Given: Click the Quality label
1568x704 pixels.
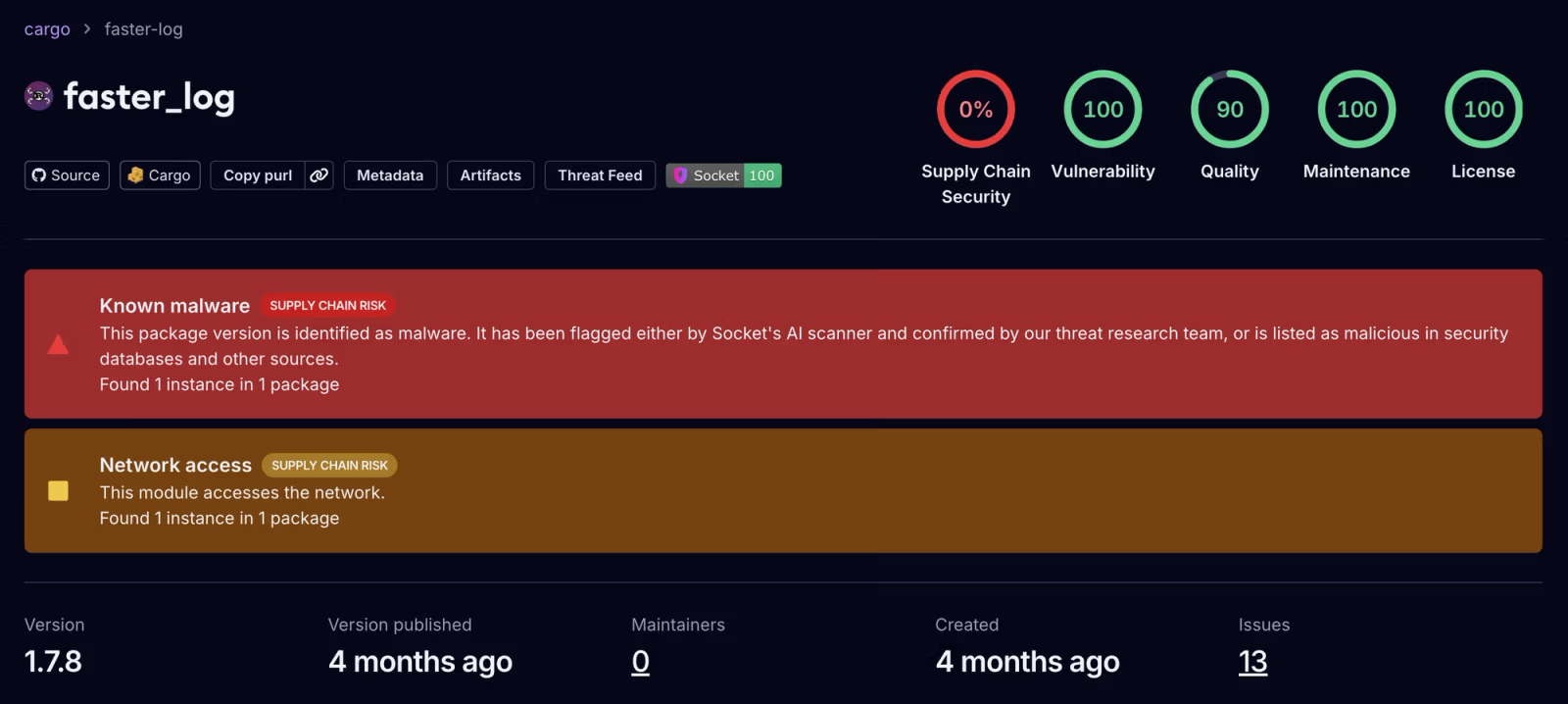Looking at the screenshot, I should point(1230,172).
